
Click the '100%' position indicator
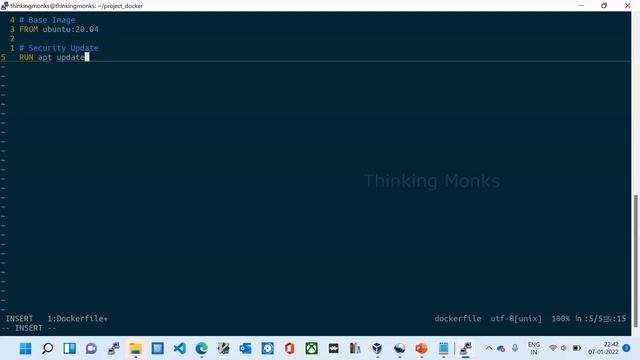pyautogui.click(x=560, y=319)
